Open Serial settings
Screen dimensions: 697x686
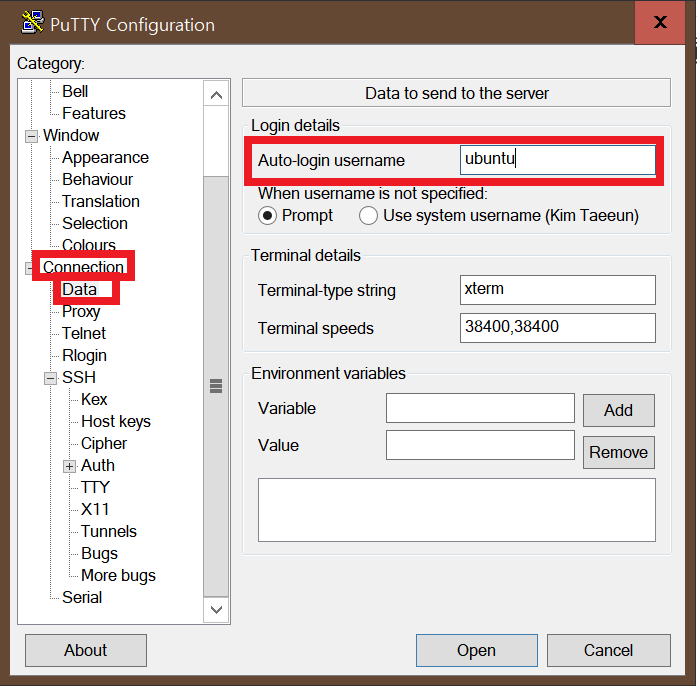pos(82,598)
